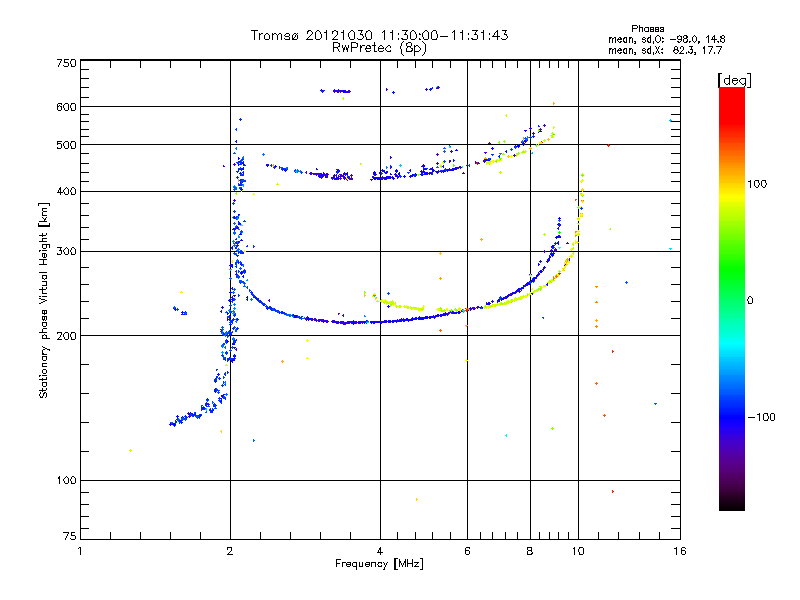
Task: Click the '300' height axis label
Action: (x=66, y=252)
